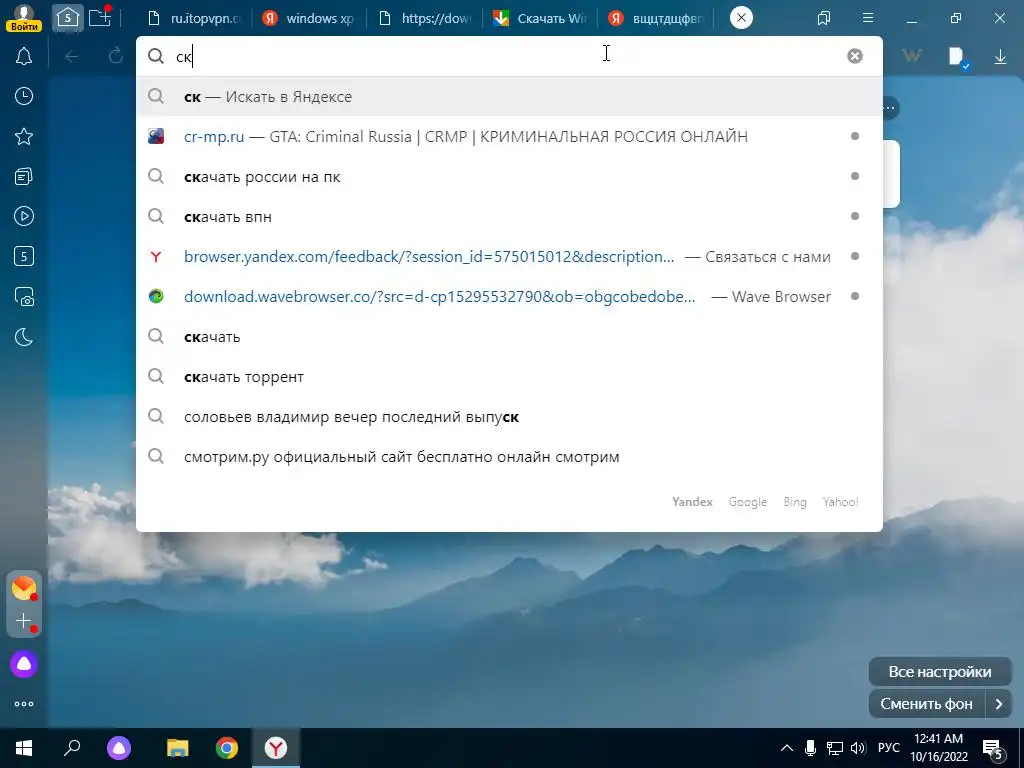The width and height of the screenshot is (1024, 768).
Task: Open sidebar more options ellipsis
Action: [24, 704]
